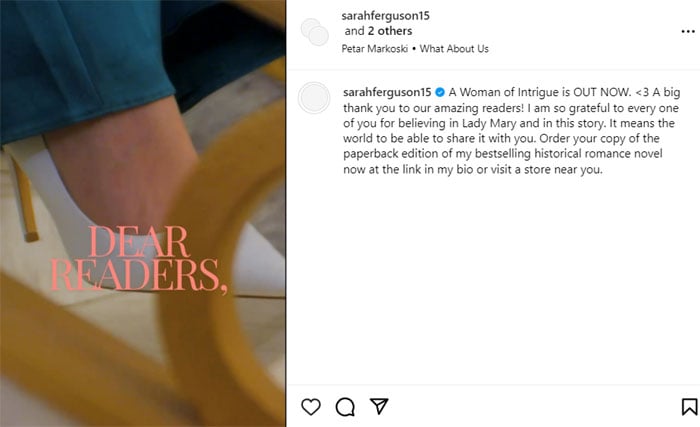This screenshot has height=427, width=700.
Task: Open the "What About Us" song link
Action: coord(454,49)
